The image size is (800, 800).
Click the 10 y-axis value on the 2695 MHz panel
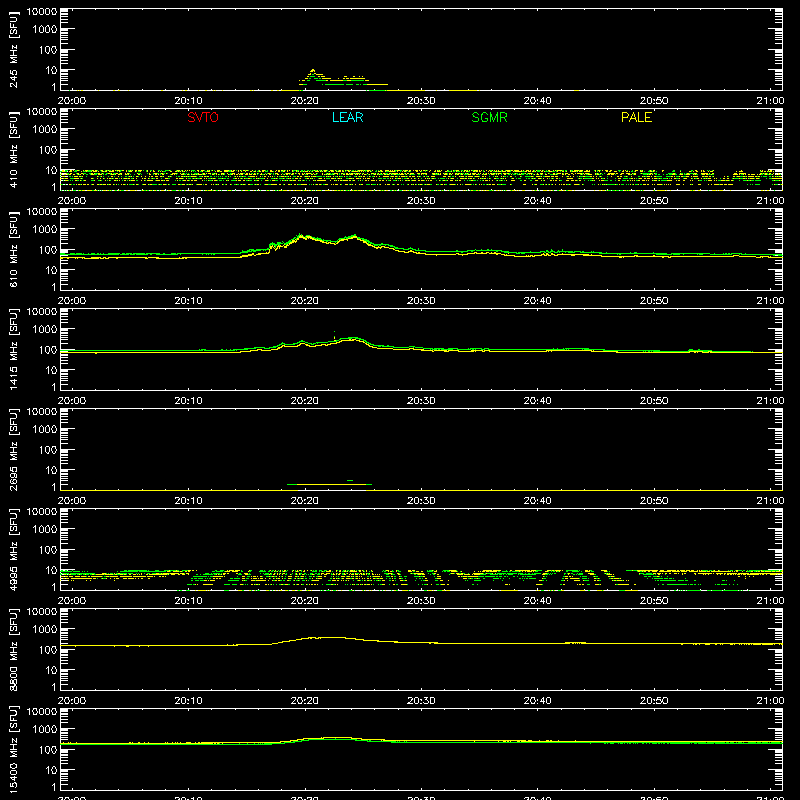pyautogui.click(x=51, y=470)
